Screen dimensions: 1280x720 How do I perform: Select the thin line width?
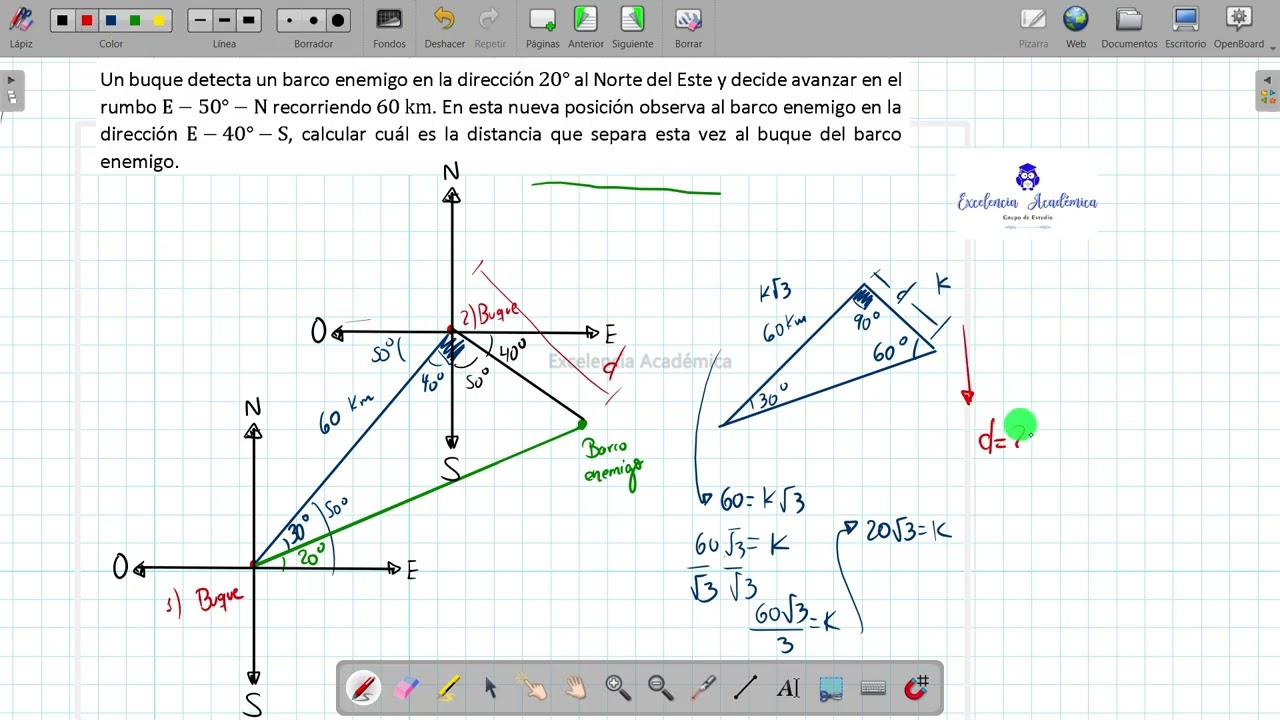click(201, 20)
